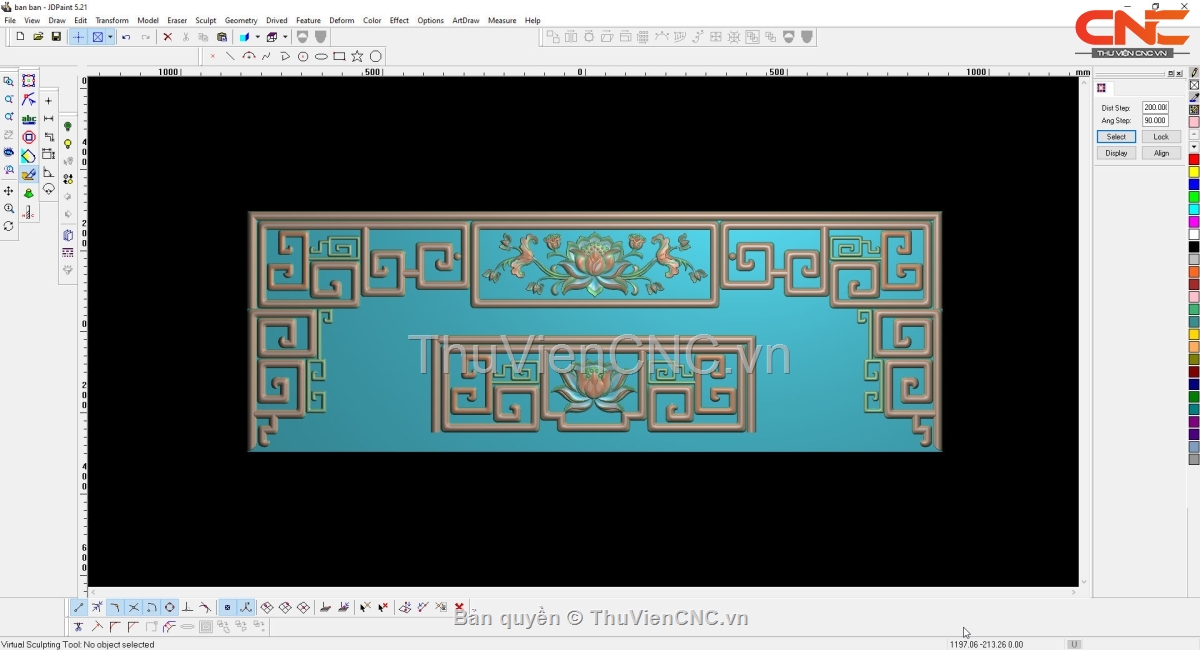Toggle crosshair cursor mode button
The height and width of the screenshot is (650, 1200).
[78, 37]
